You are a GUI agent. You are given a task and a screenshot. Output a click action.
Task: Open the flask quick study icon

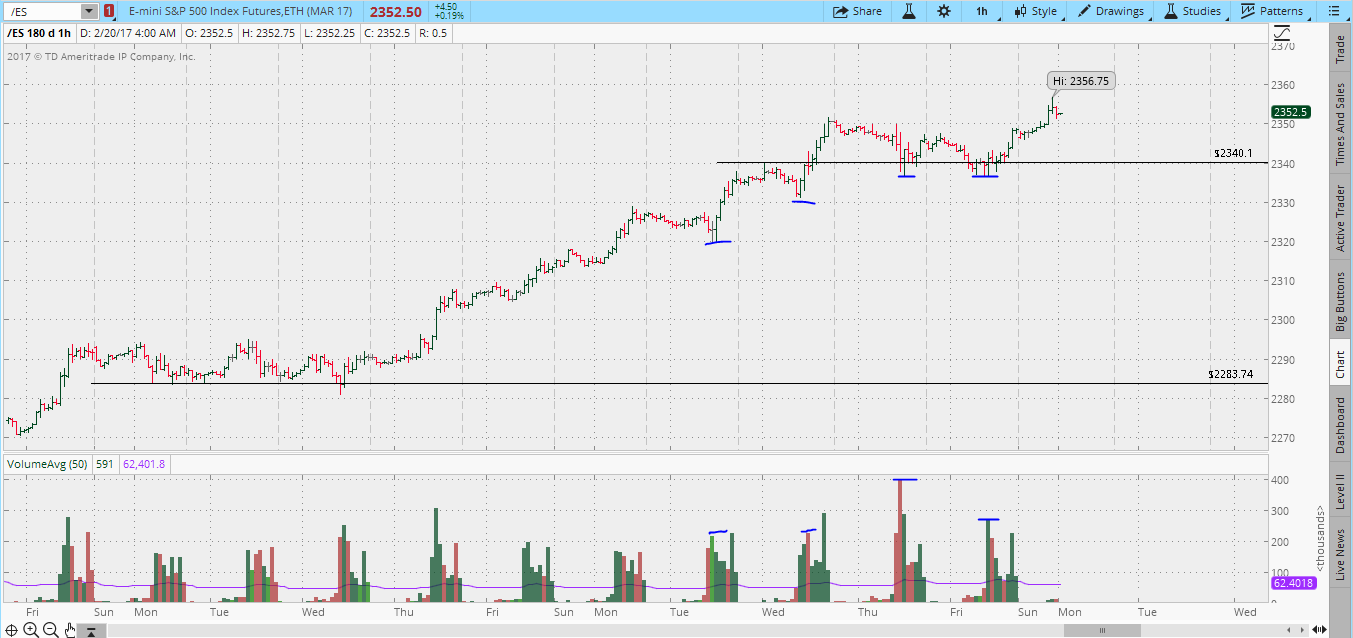point(909,11)
